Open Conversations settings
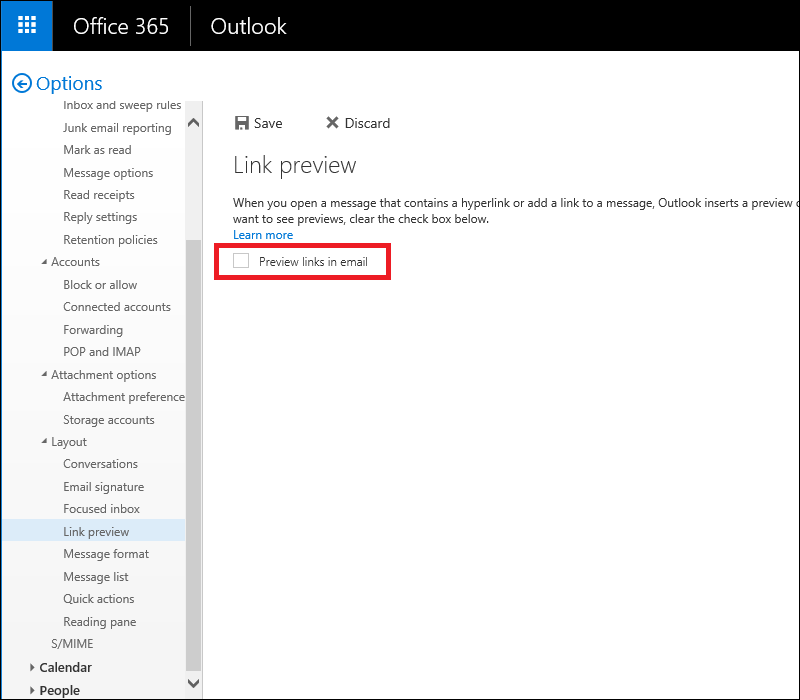This screenshot has width=800, height=700. 101,464
